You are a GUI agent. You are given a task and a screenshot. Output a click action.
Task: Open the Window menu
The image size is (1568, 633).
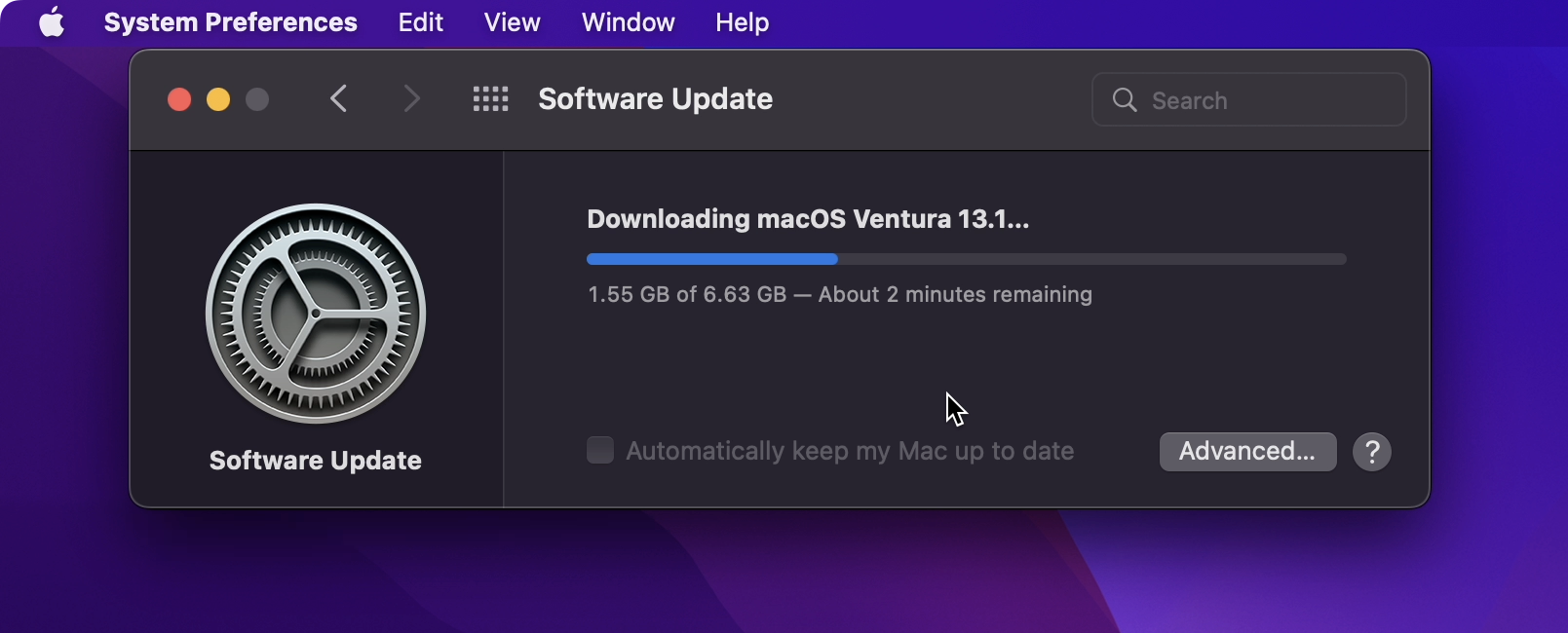point(627,21)
